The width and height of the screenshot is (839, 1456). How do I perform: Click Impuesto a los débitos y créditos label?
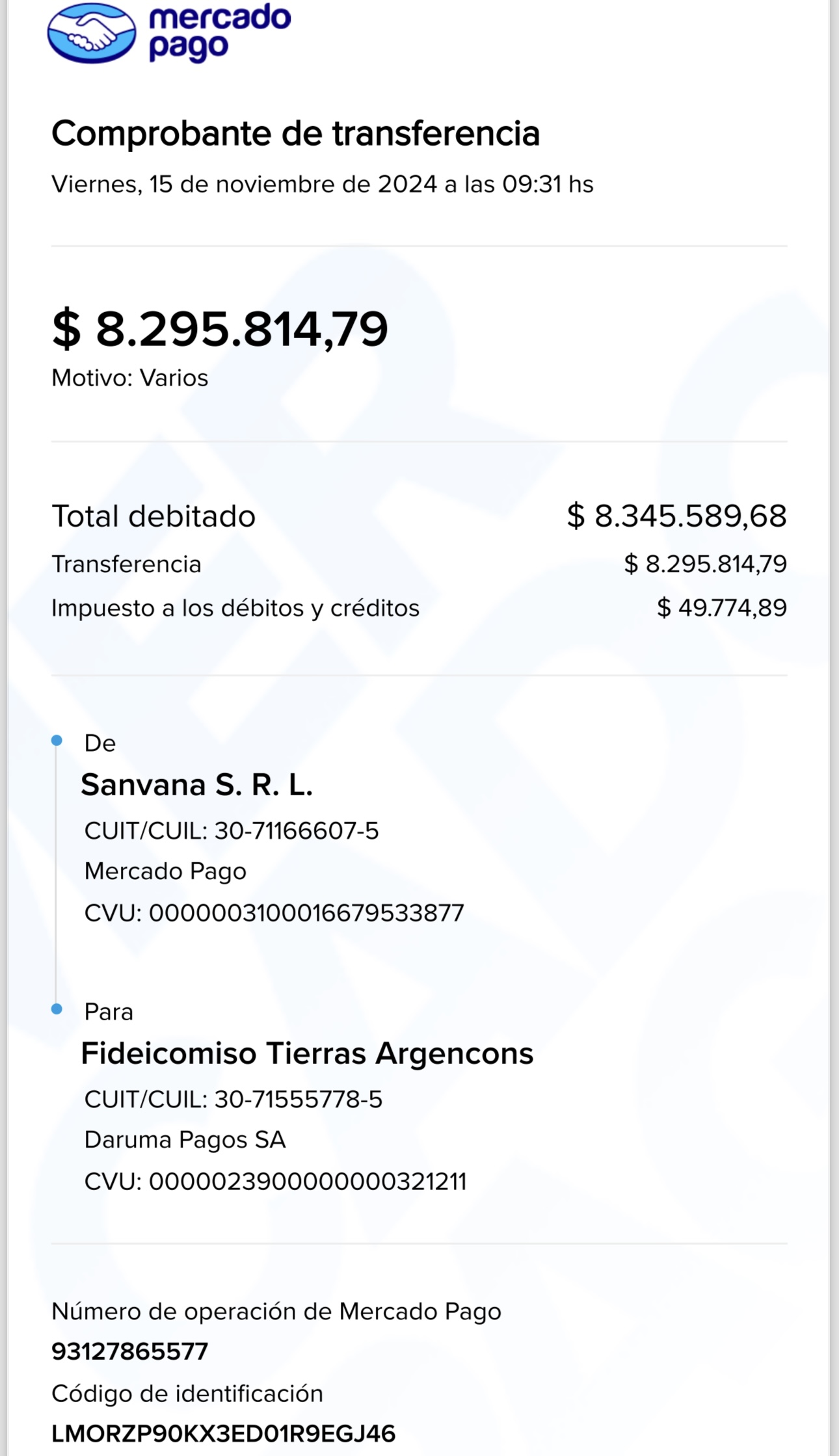235,608
